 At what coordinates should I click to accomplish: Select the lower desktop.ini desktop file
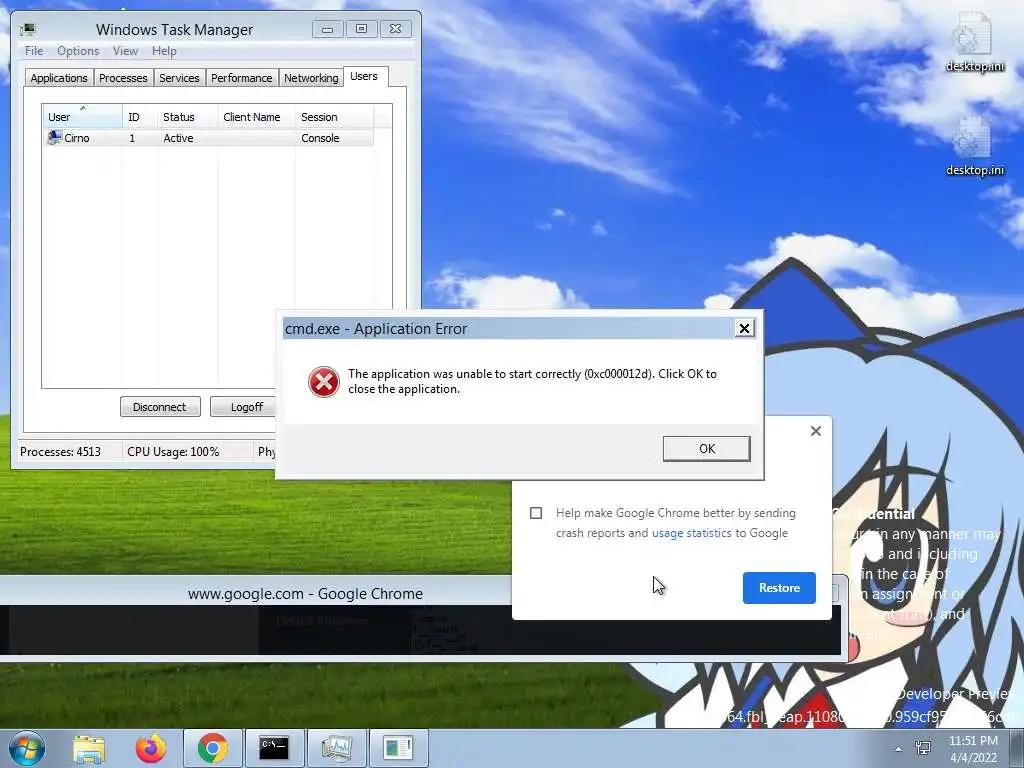(974, 146)
